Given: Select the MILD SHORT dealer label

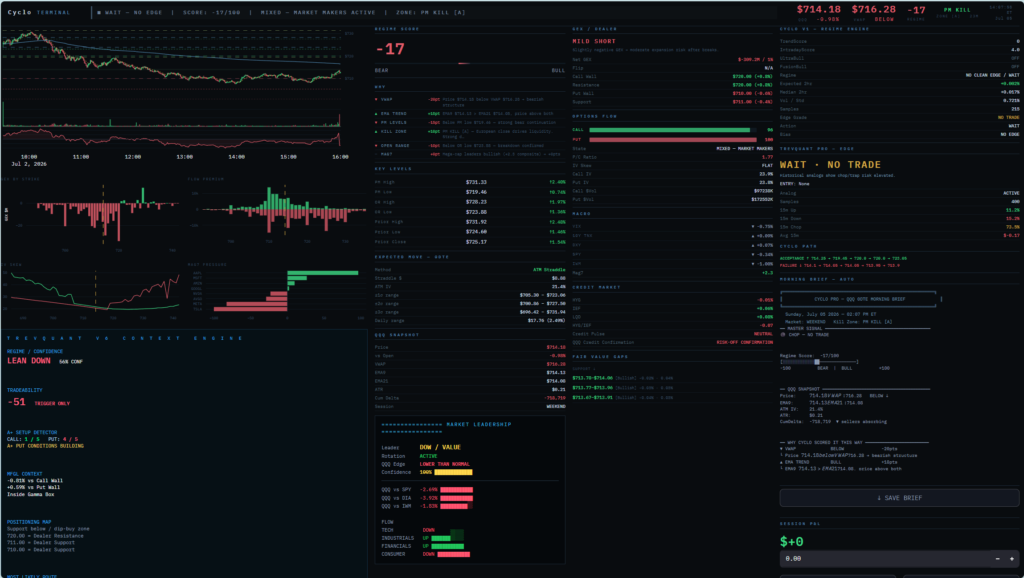Looking at the screenshot, I should [x=594, y=41].
